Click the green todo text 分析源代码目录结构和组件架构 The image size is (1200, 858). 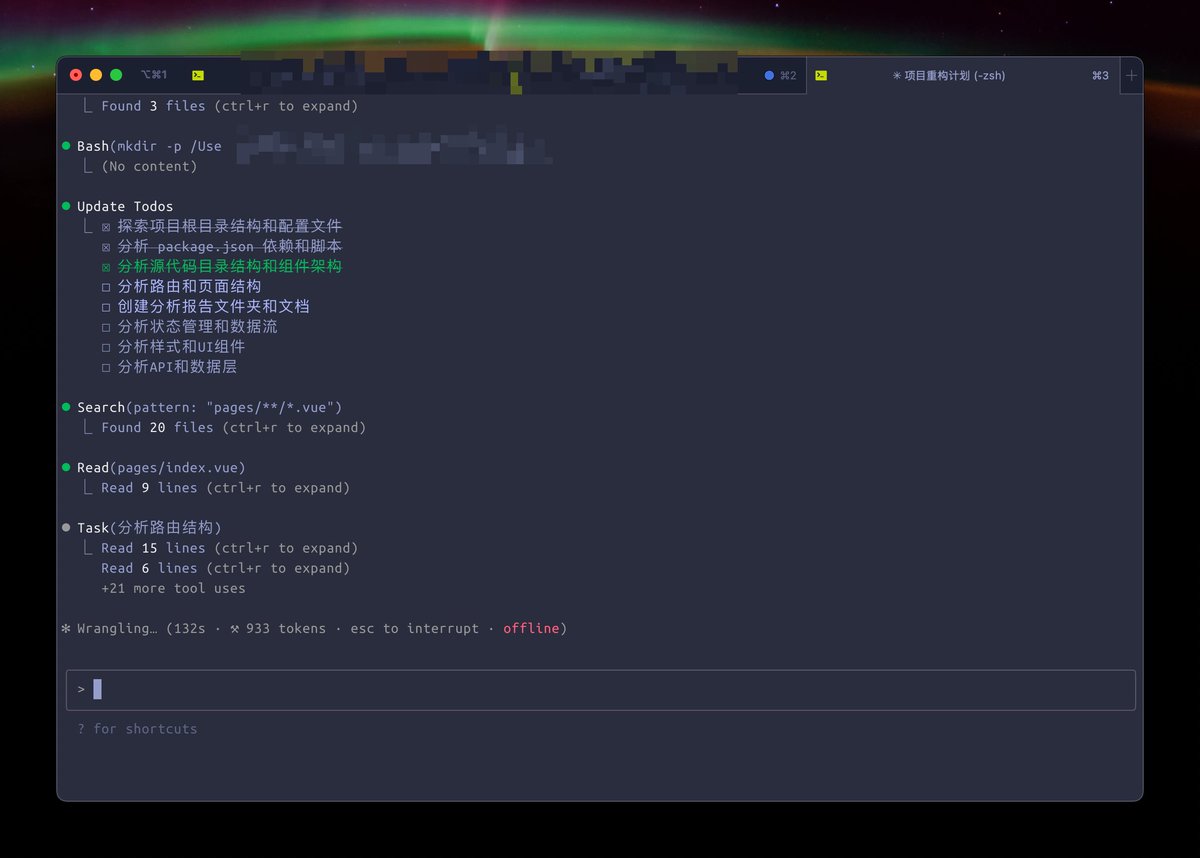click(x=229, y=267)
